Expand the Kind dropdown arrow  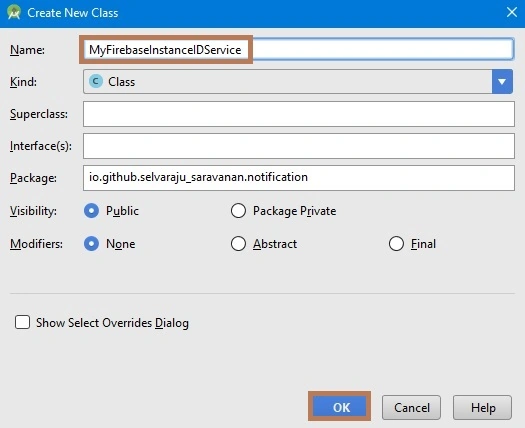point(502,81)
